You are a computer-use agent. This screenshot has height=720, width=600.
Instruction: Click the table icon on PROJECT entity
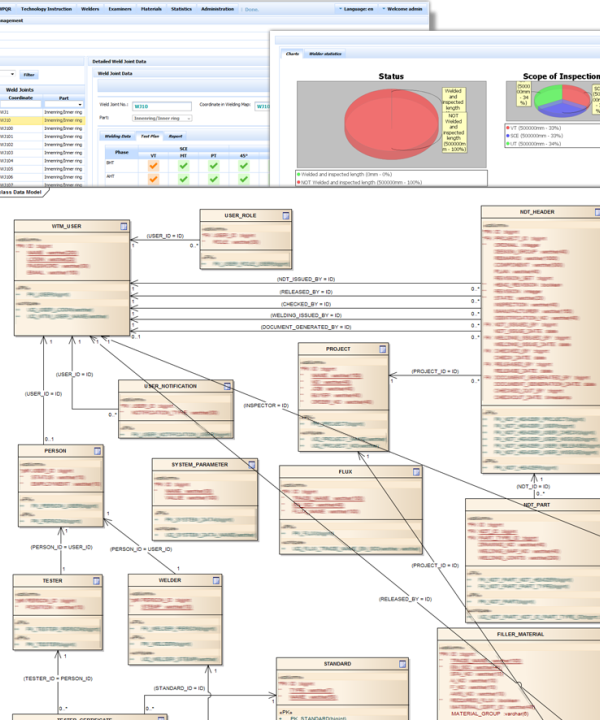pyautogui.click(x=383, y=350)
